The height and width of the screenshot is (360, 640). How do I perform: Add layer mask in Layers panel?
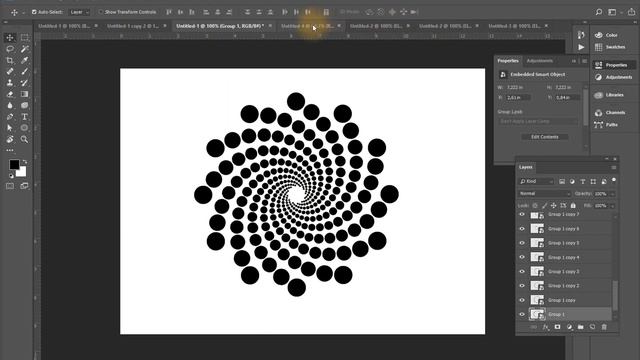coord(558,327)
